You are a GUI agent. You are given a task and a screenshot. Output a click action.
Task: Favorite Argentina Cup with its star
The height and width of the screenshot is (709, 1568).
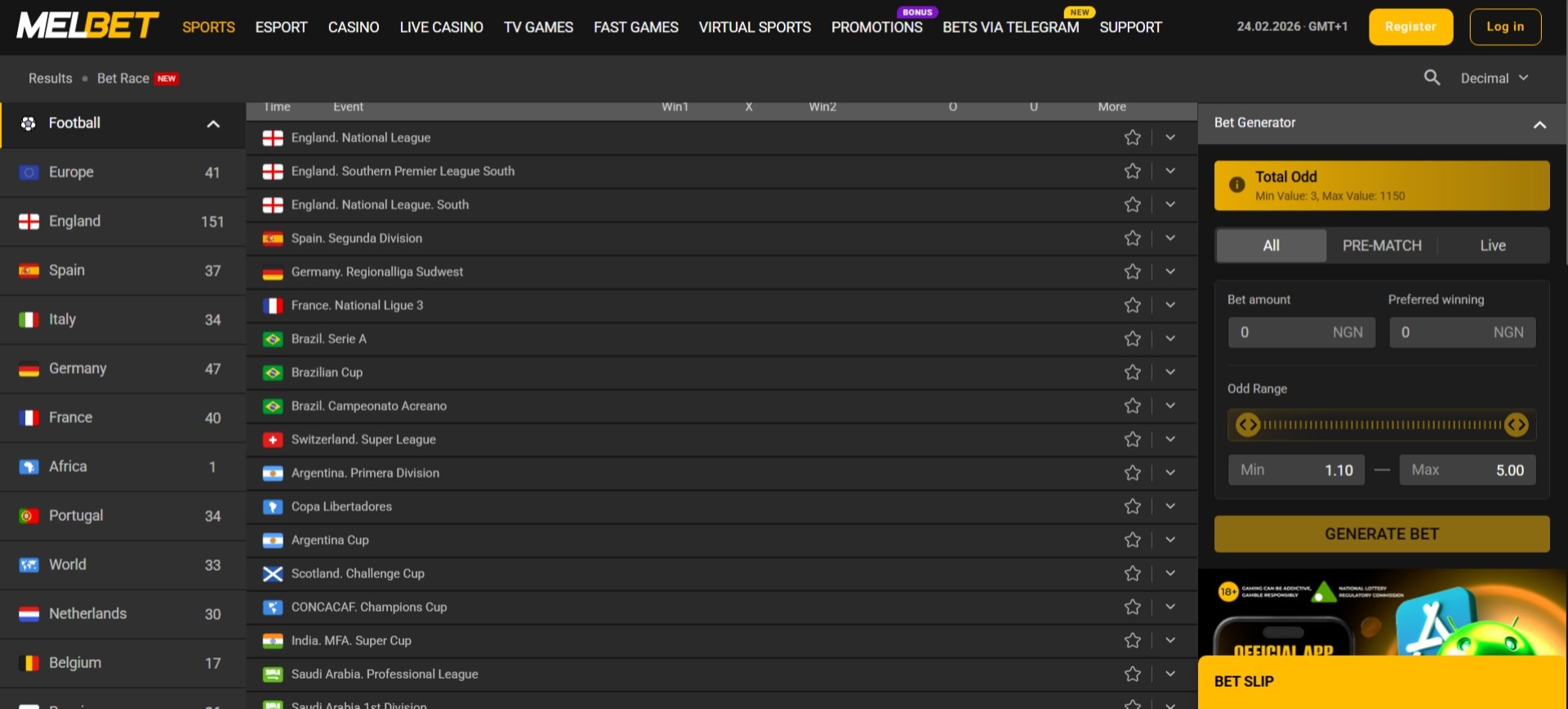coord(1132,539)
